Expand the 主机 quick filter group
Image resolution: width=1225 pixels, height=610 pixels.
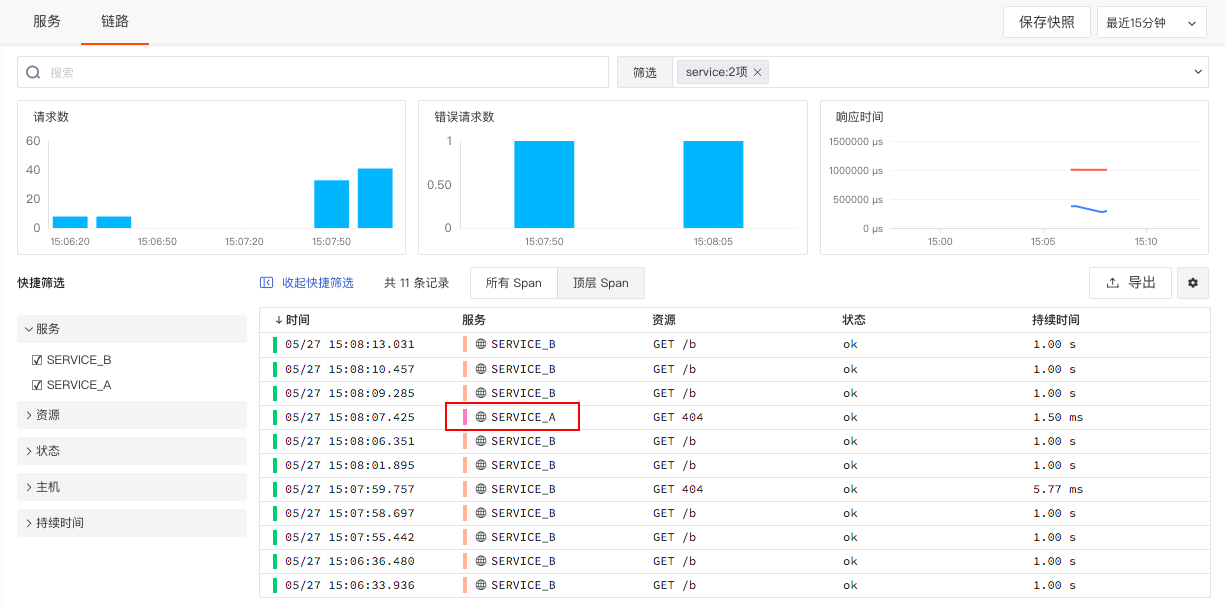click(132, 487)
